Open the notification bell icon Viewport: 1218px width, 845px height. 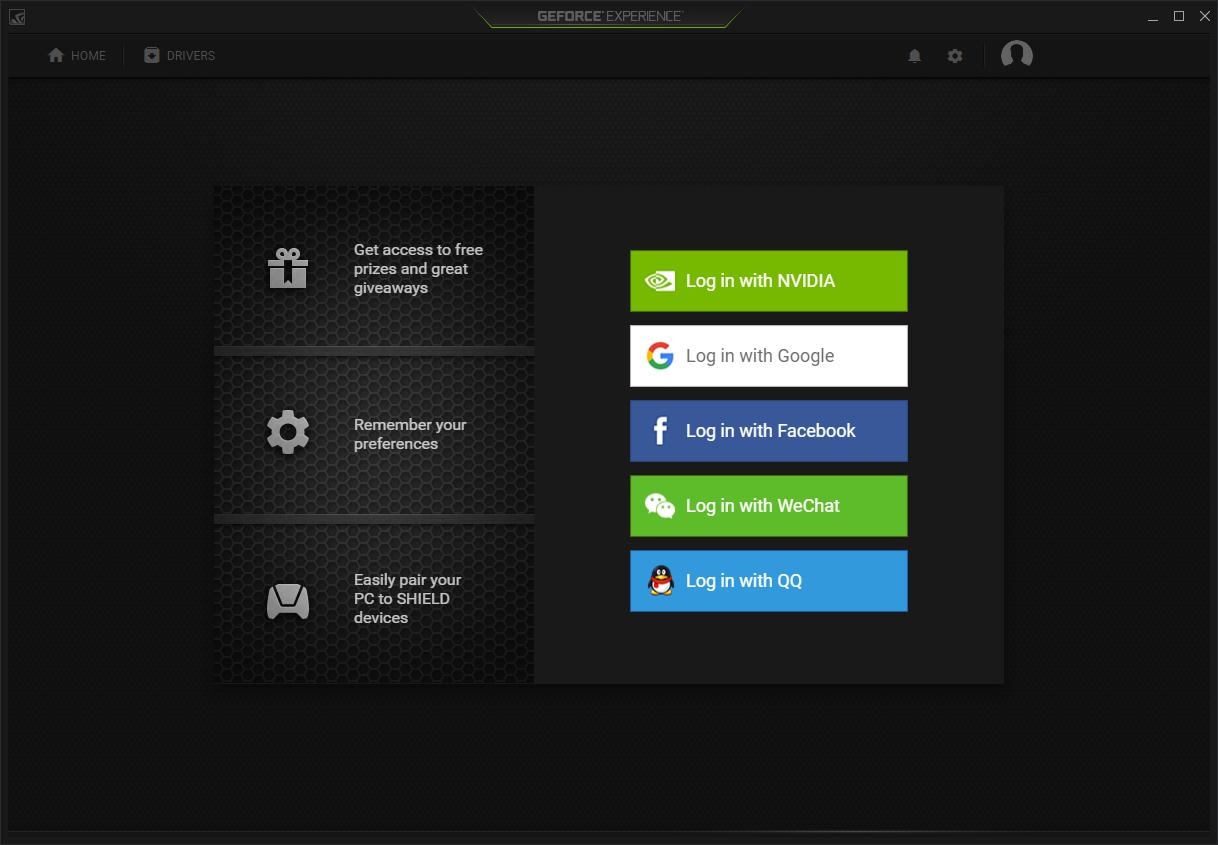(914, 55)
